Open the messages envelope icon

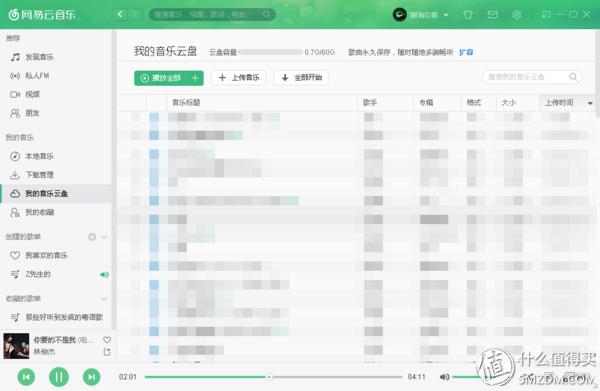pos(492,15)
